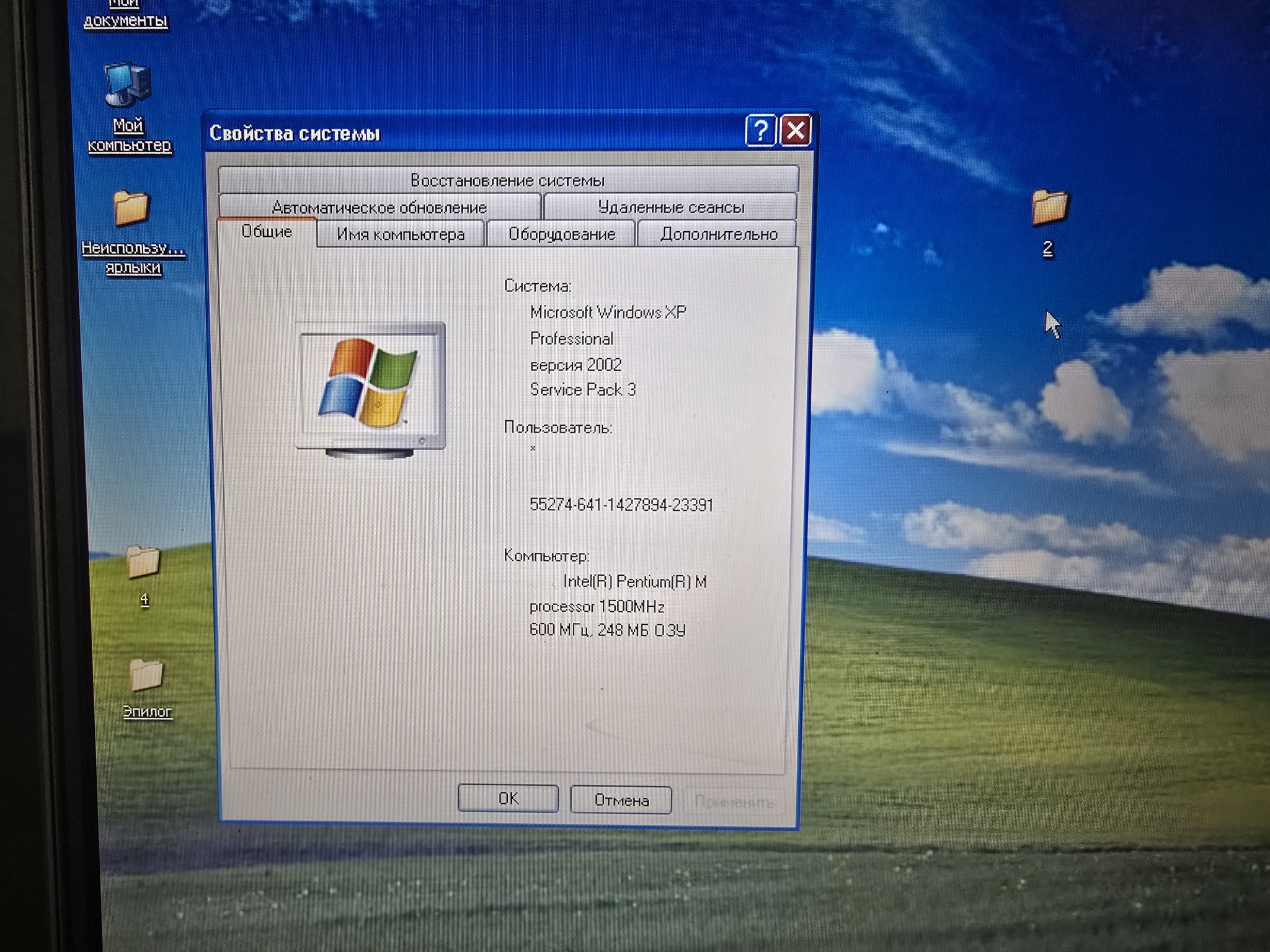Open desktop folder named 2

1049,208
